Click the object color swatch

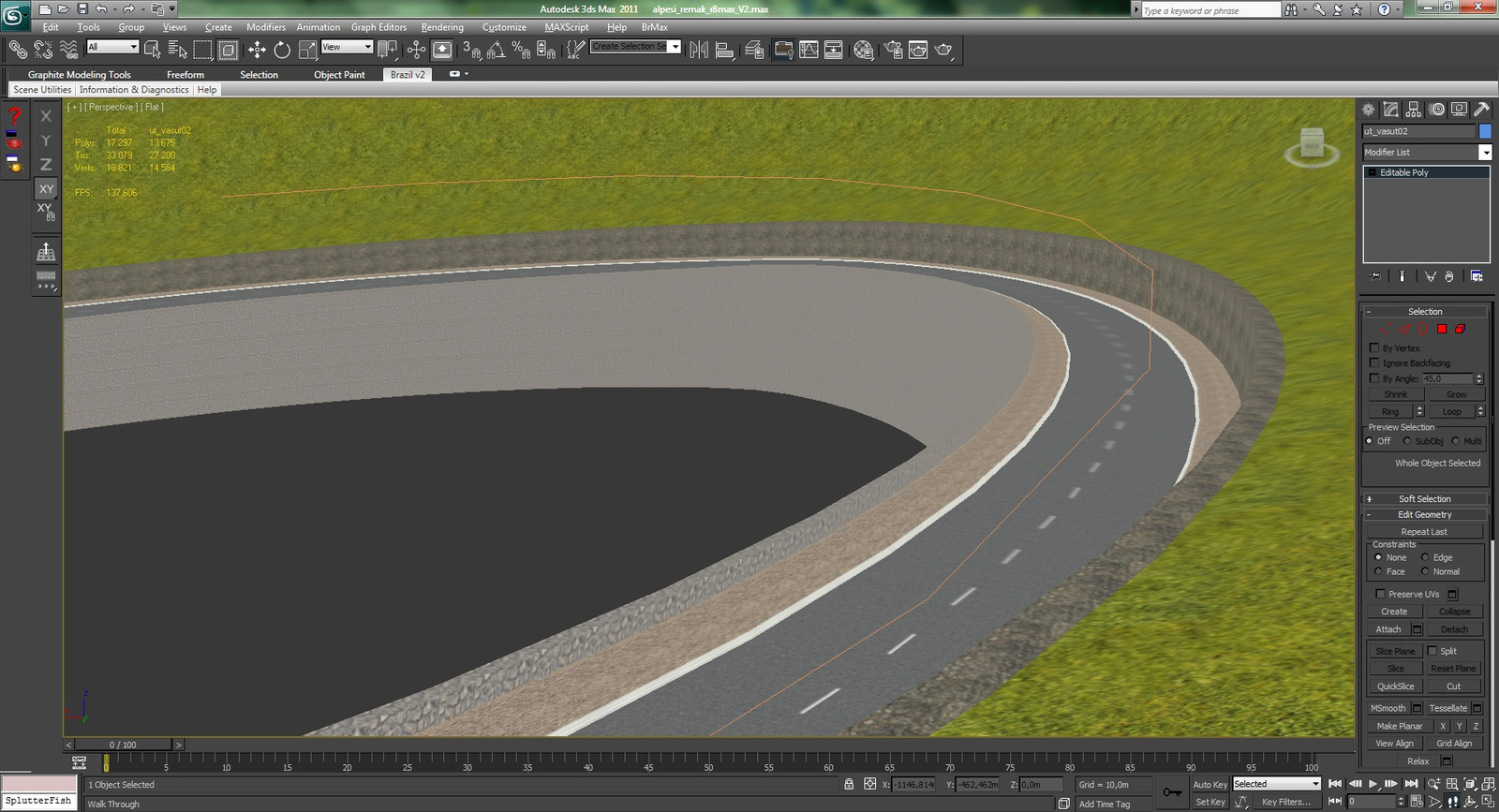click(x=1485, y=131)
